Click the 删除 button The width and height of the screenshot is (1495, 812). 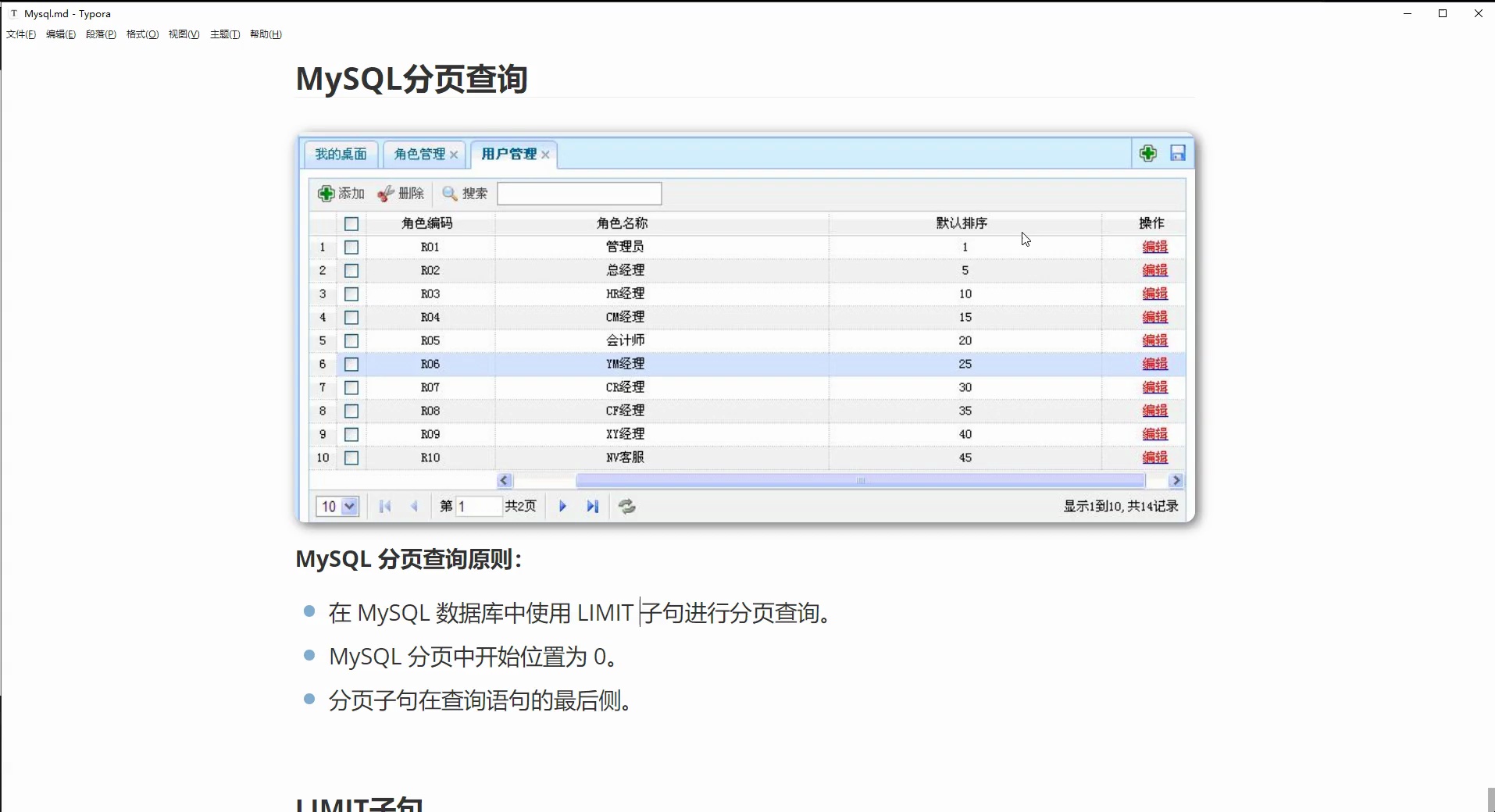401,194
